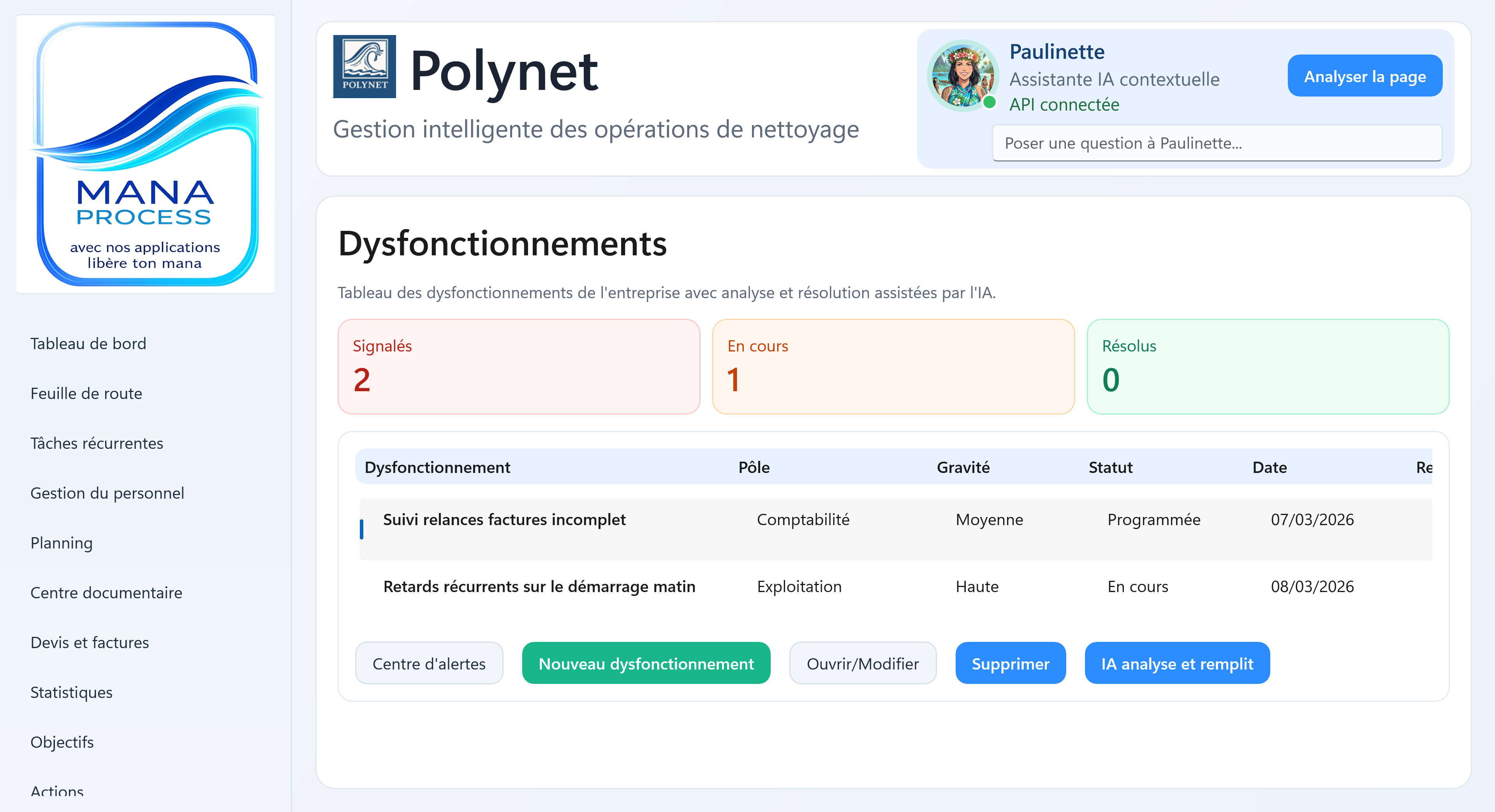Select Objectifs in the sidebar

62,742
